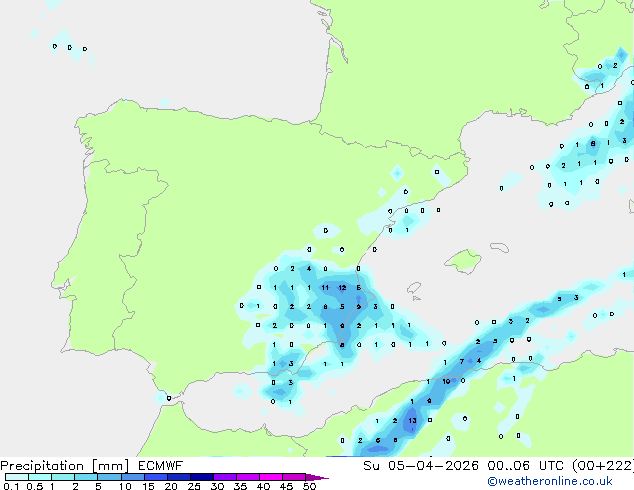Click the 2–5 mm legend color swatch
Viewport: 634px width, 490px height.
86,477
